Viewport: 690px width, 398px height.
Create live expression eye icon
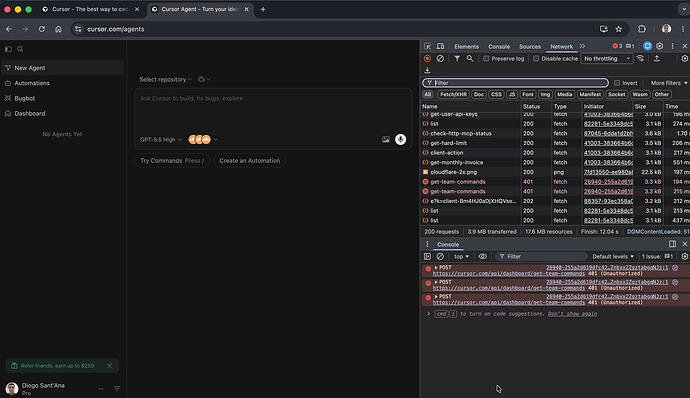point(483,256)
